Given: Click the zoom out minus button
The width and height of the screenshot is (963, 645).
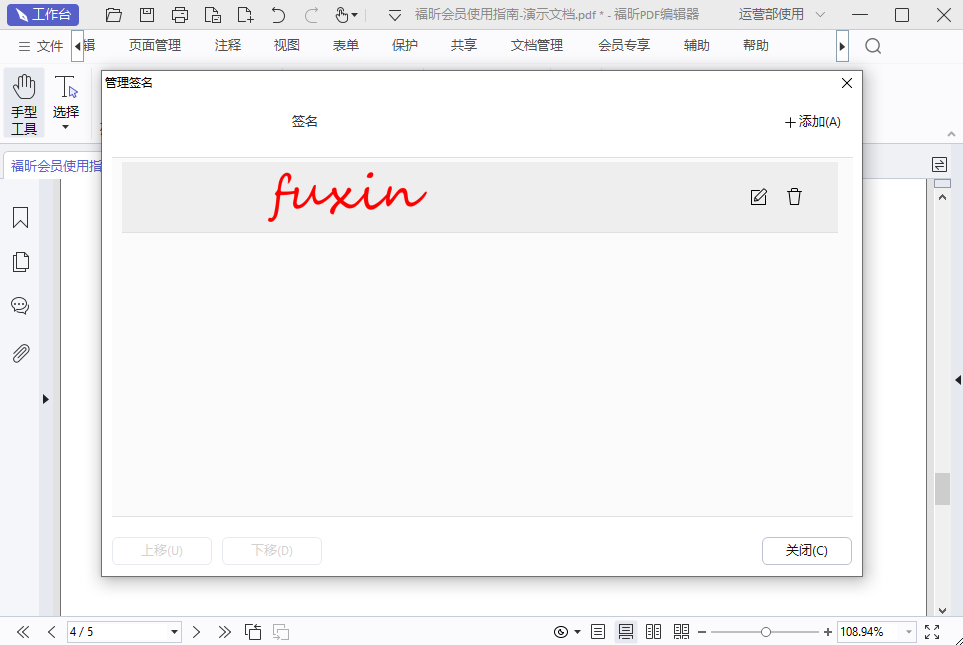Looking at the screenshot, I should 702,632.
